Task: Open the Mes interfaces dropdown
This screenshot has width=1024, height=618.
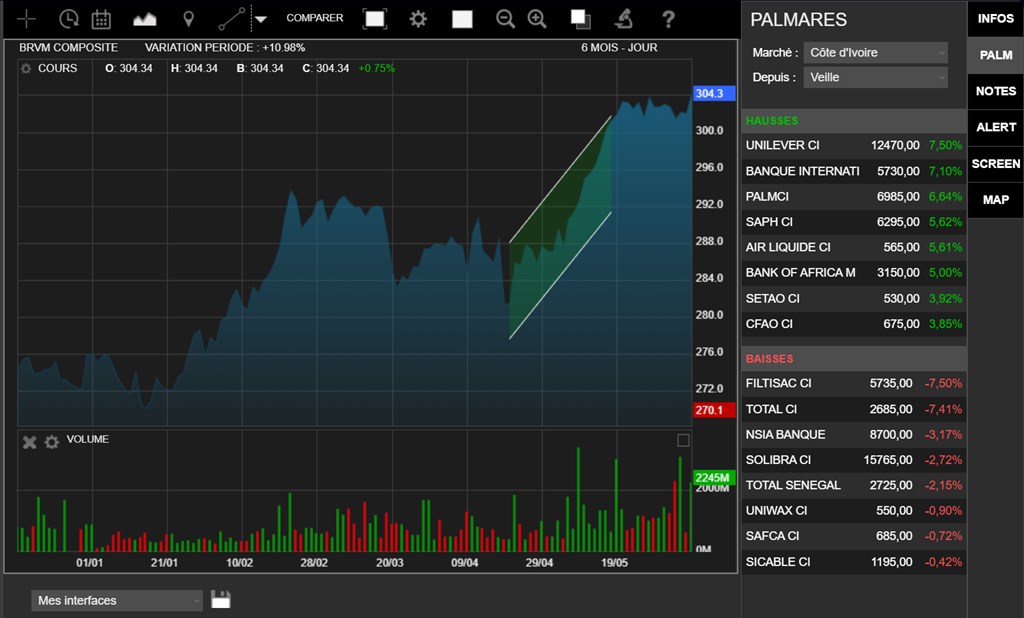Action: click(118, 601)
